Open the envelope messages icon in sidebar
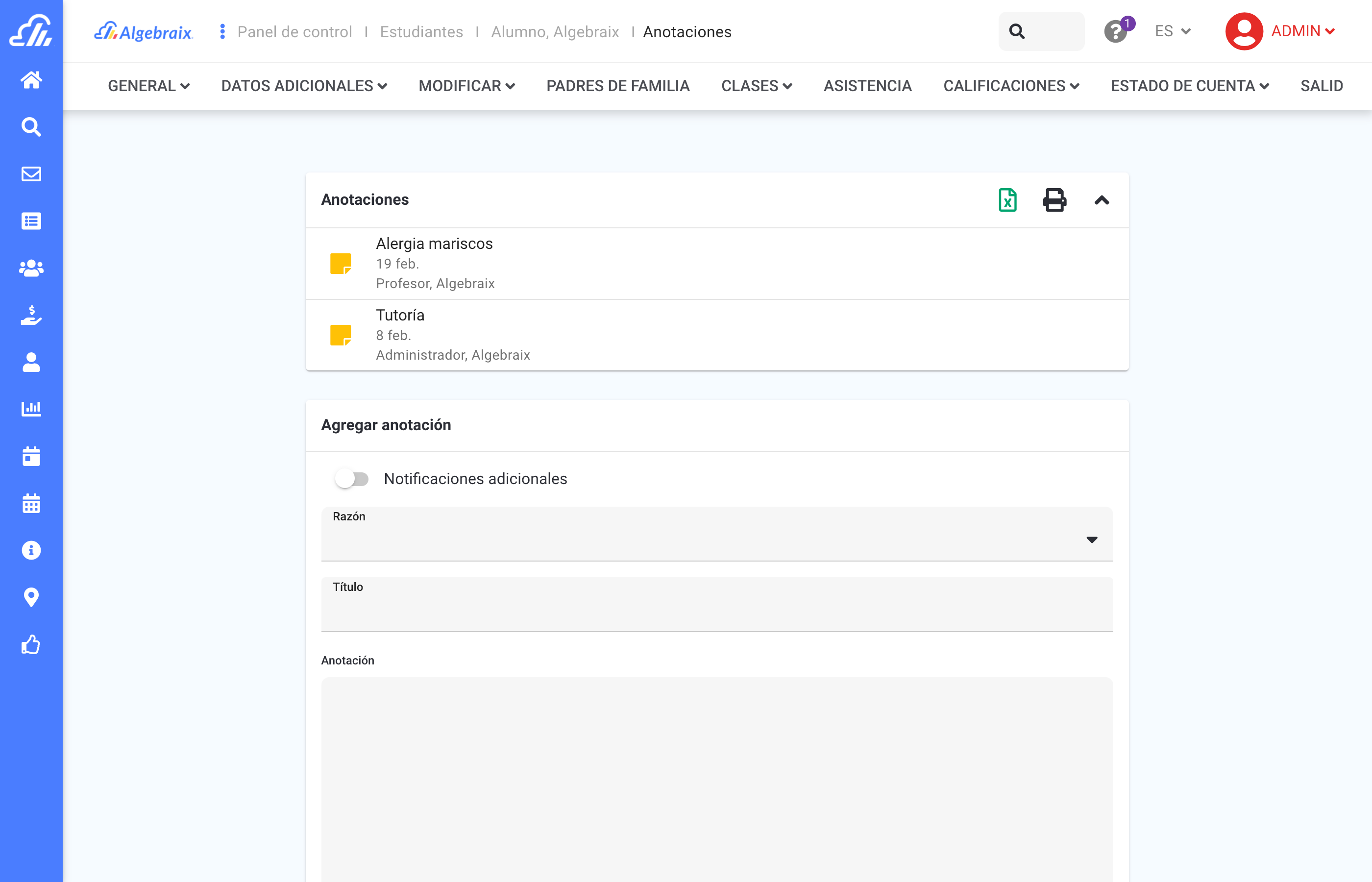This screenshot has height=882, width=1372. [x=31, y=173]
